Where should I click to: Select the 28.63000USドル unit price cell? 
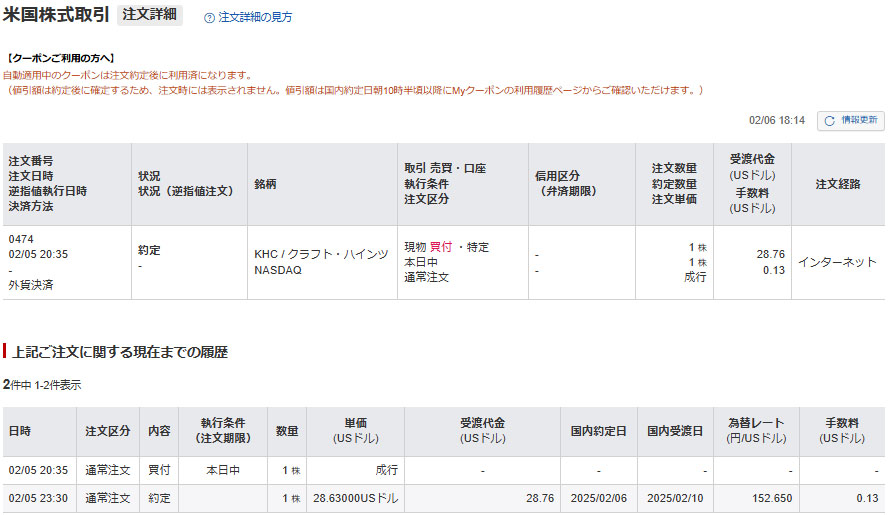(355, 498)
